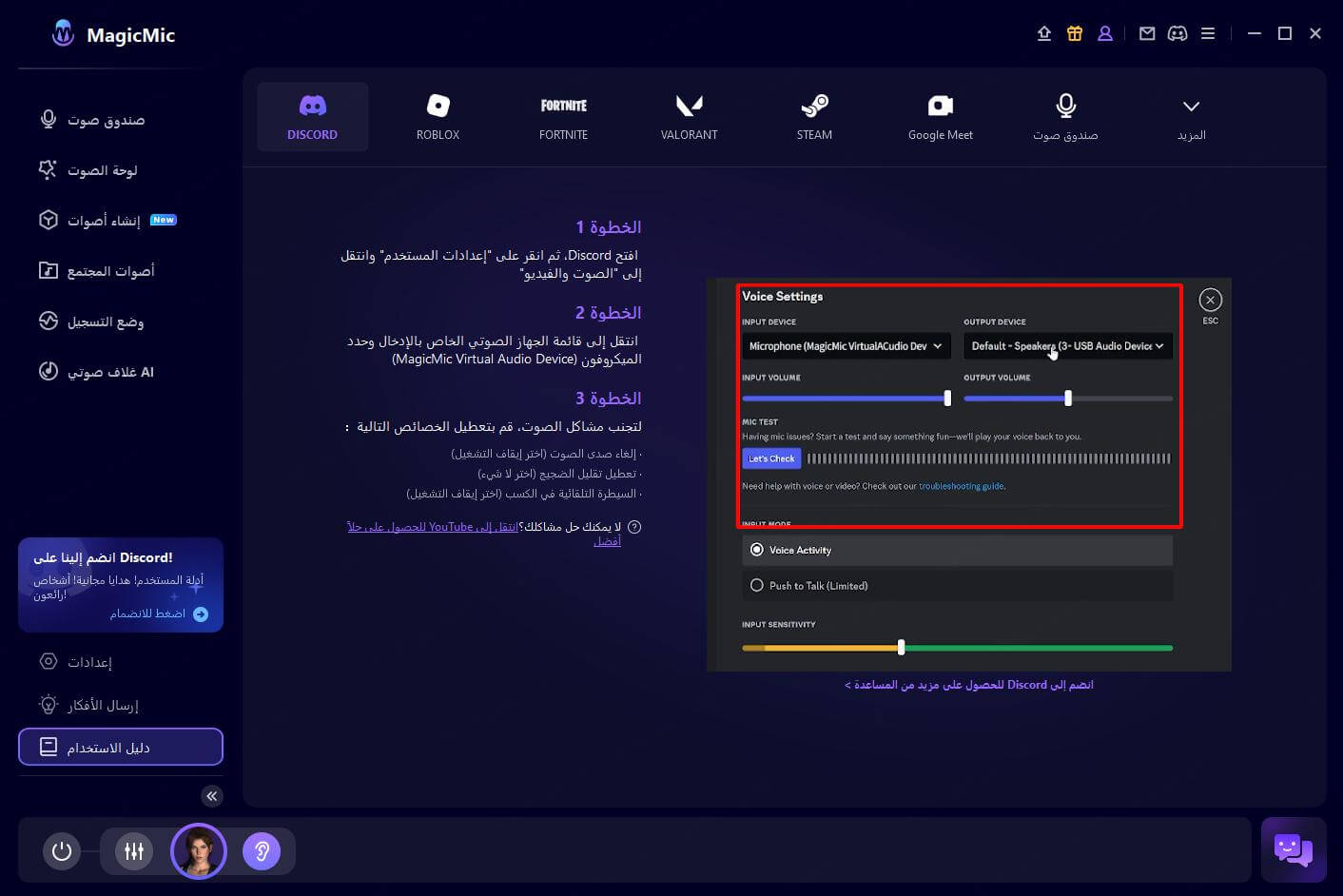Select the STEAM tab
This screenshot has height=896, width=1343.
pos(814,117)
